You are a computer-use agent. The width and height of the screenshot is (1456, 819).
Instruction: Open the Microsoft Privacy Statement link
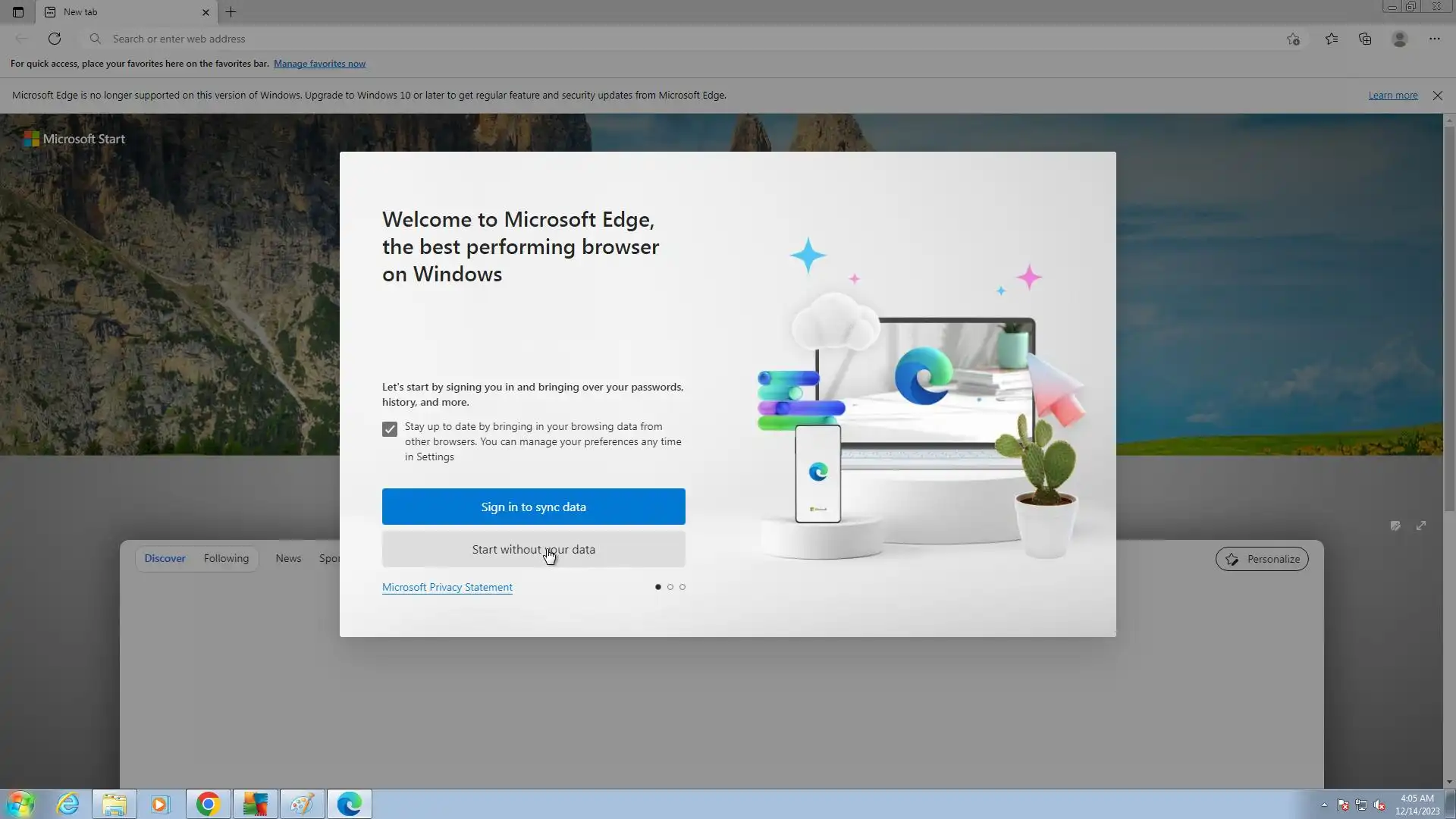(x=447, y=587)
